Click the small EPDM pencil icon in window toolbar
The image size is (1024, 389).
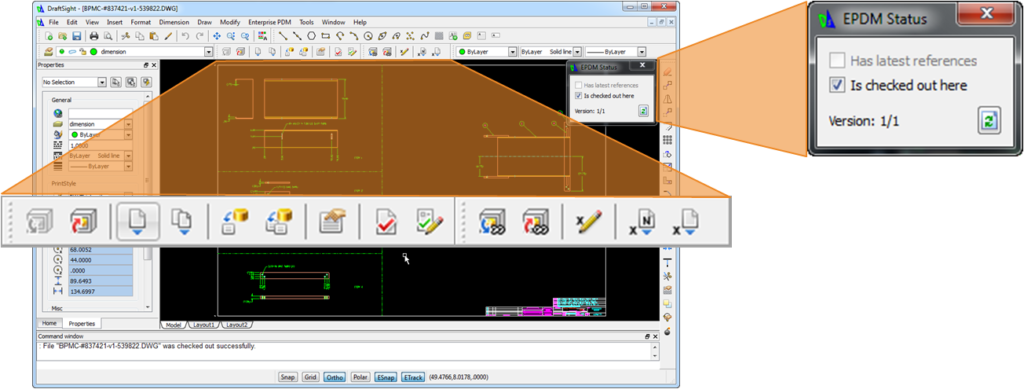[x=404, y=52]
